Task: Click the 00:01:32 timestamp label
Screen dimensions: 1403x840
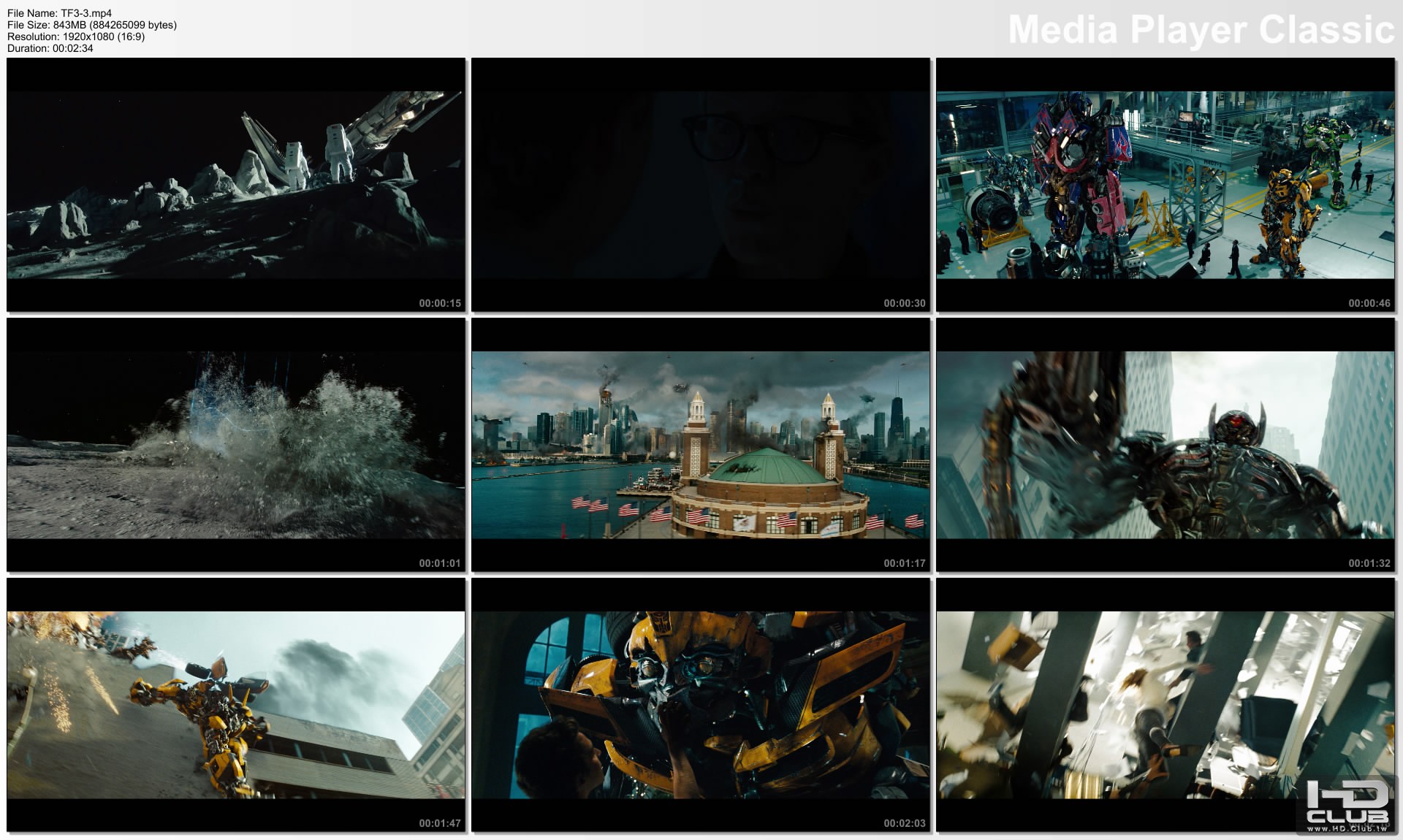Action: [x=1369, y=563]
